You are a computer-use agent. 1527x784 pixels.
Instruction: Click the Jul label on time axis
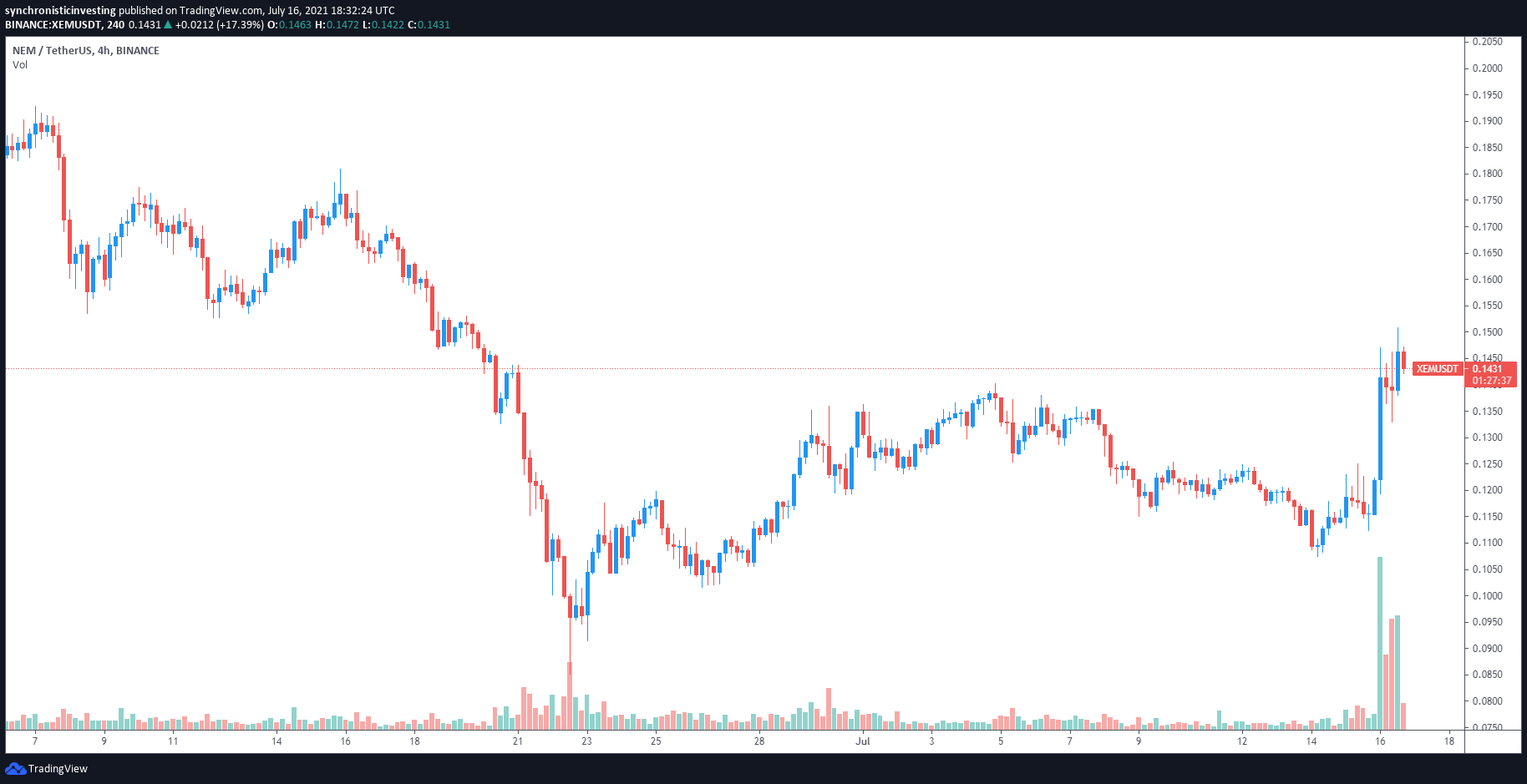863,741
